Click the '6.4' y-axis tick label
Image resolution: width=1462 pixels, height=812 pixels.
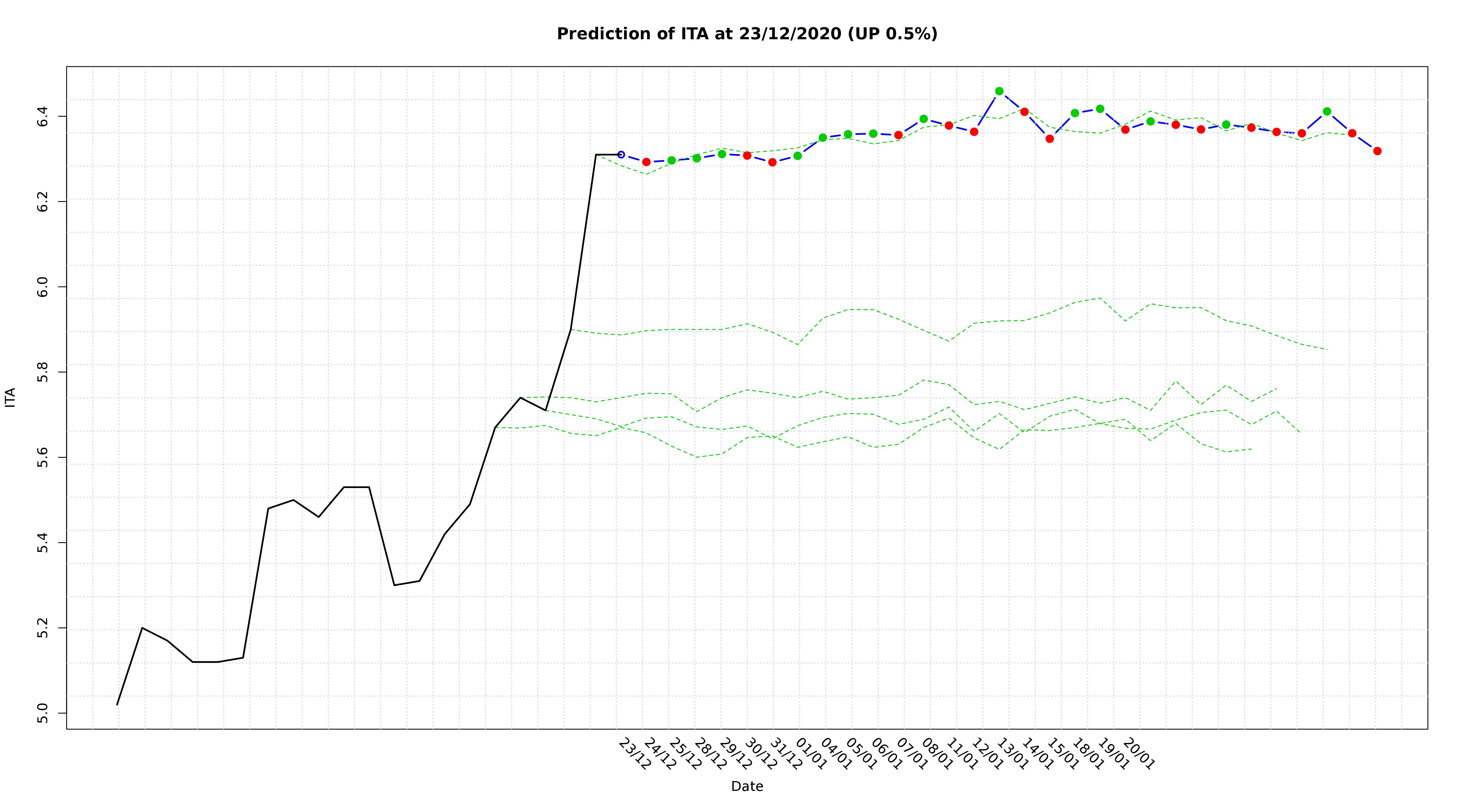[x=43, y=116]
